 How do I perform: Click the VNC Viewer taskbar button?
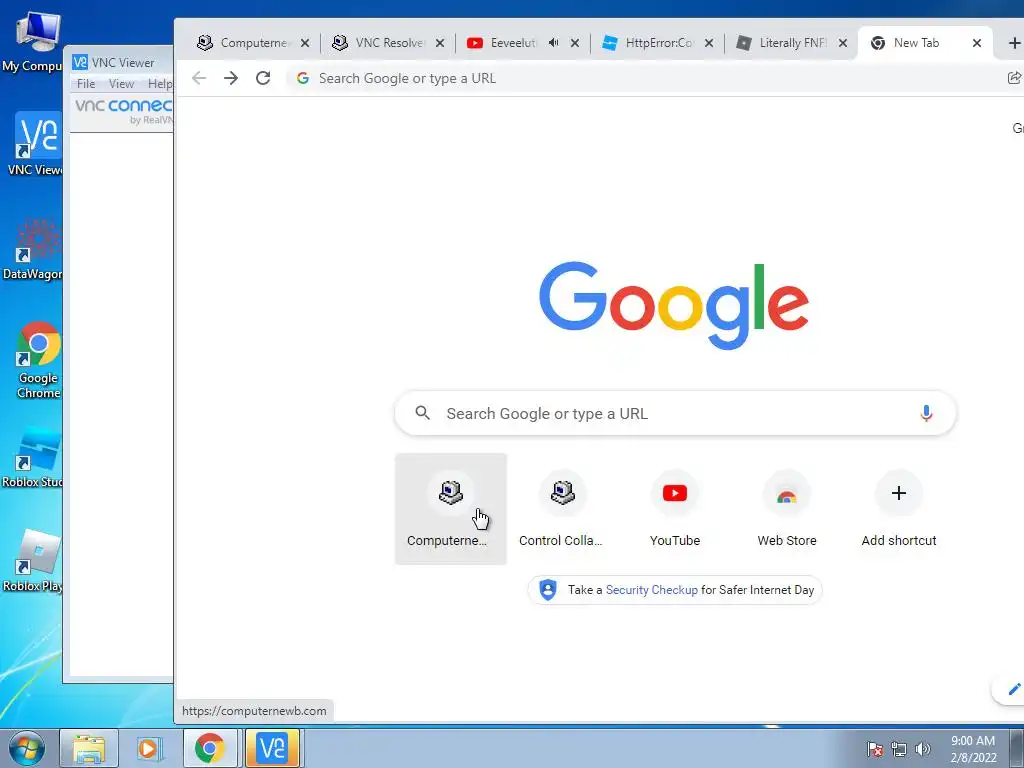[272, 749]
